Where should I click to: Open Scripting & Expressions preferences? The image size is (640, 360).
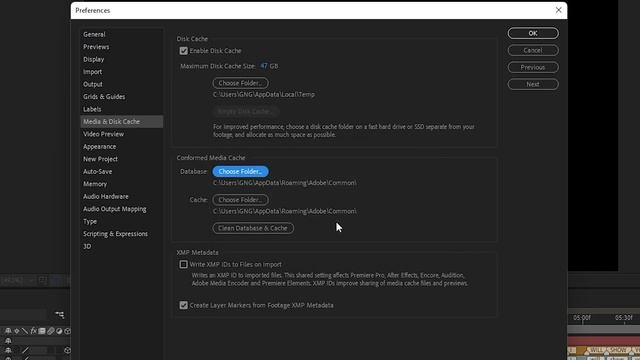coord(116,234)
